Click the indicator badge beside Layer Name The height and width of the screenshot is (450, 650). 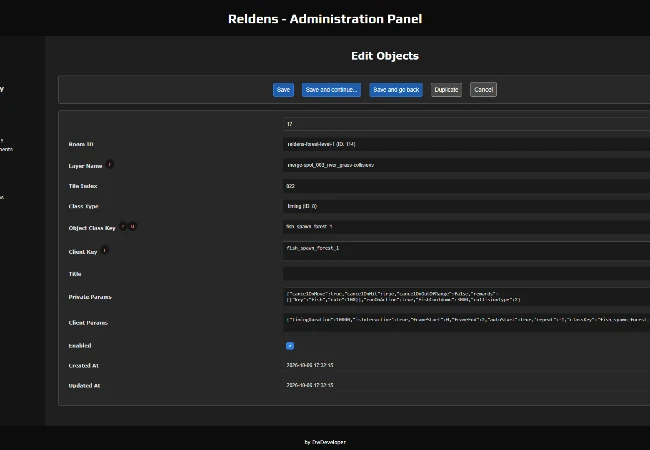(109, 165)
